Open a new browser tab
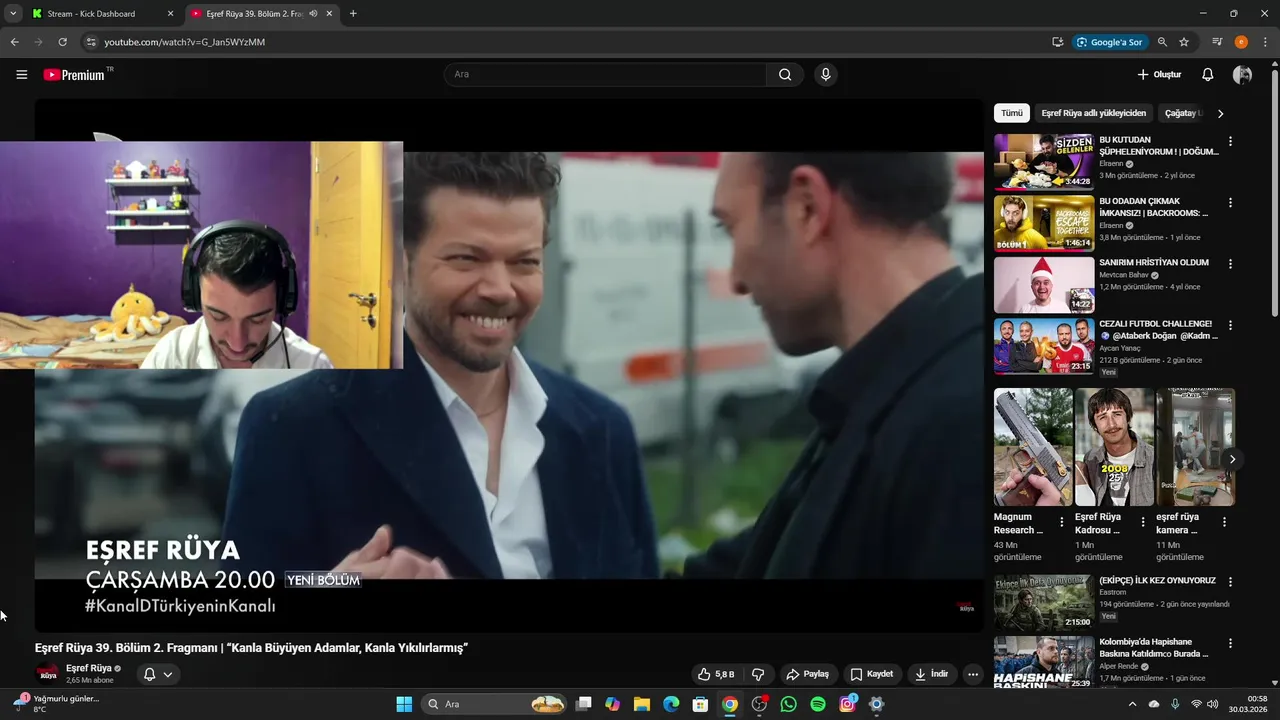Viewport: 1280px width, 720px height. pos(353,14)
